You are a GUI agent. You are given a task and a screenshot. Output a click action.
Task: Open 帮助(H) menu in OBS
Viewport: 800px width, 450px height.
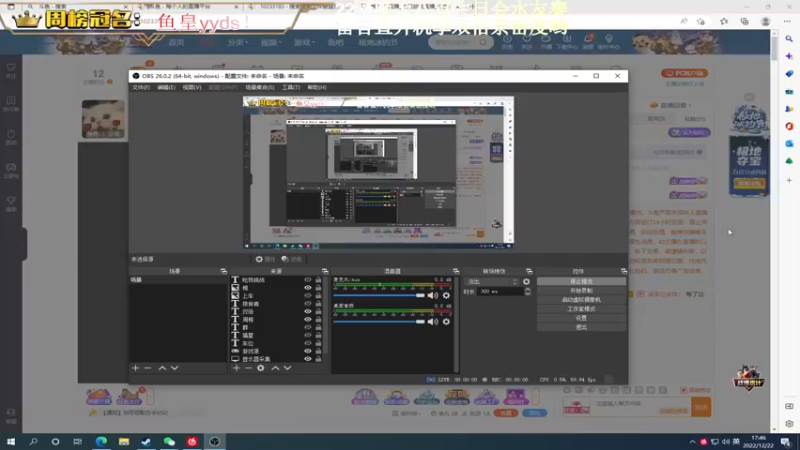click(317, 87)
